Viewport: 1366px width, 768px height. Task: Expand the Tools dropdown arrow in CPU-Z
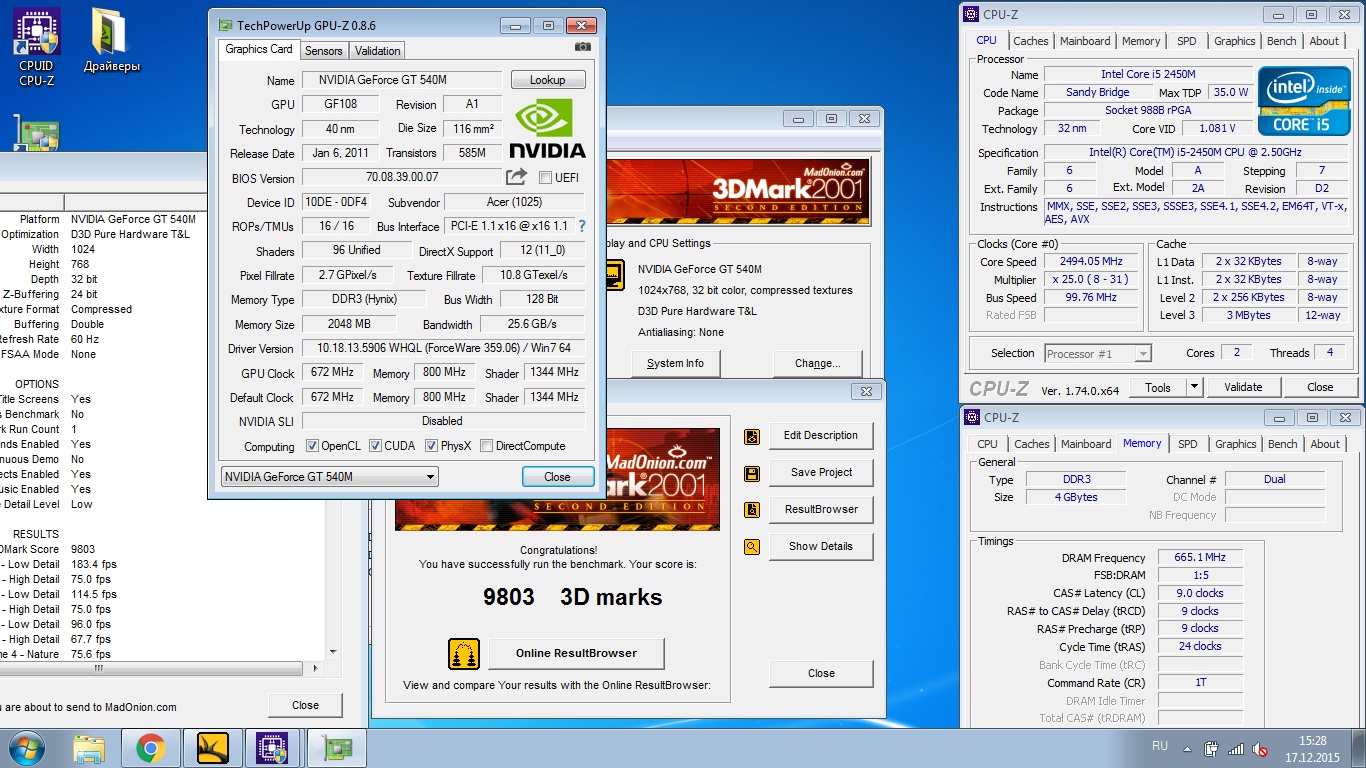coord(1194,387)
